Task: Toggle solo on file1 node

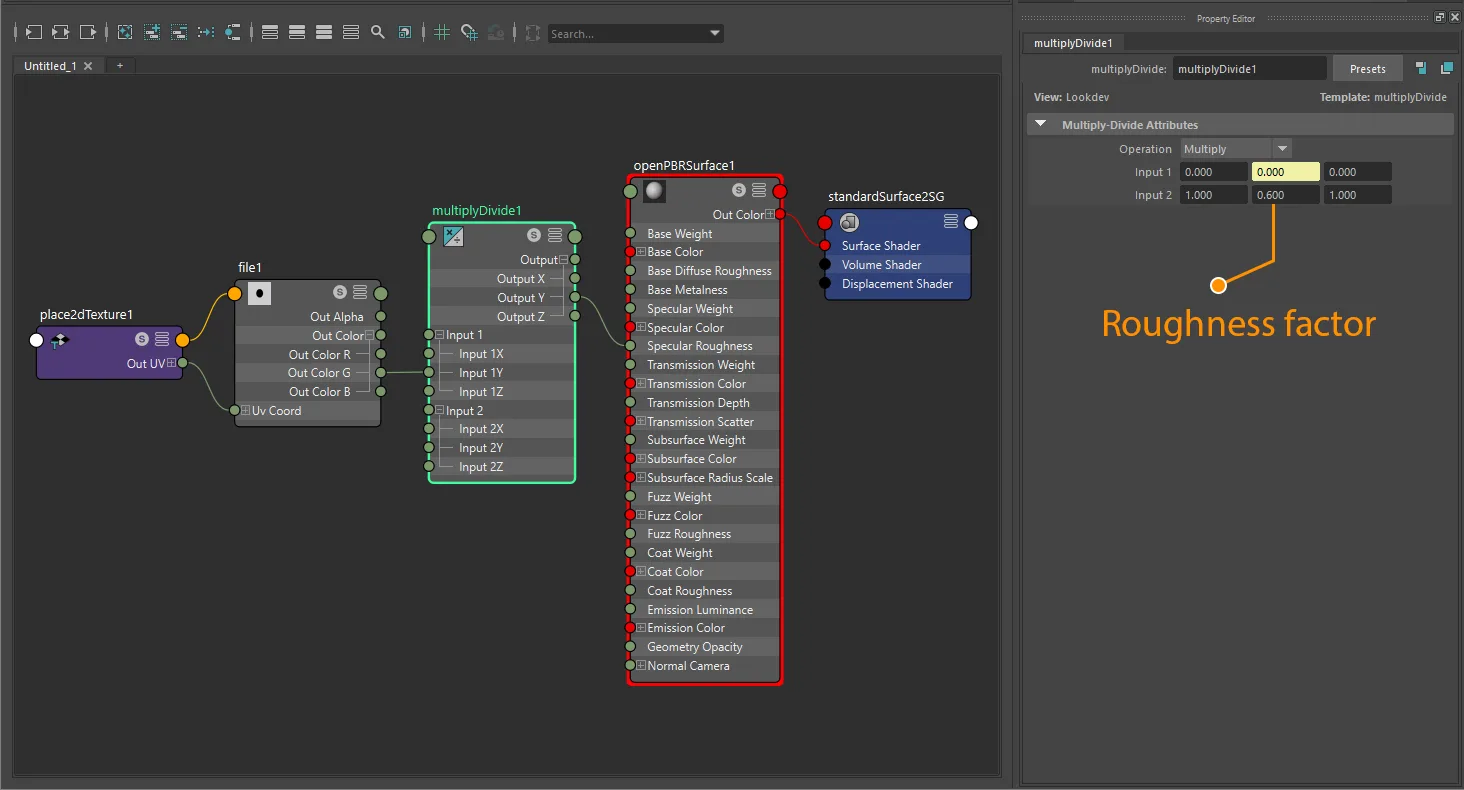Action: (x=340, y=292)
